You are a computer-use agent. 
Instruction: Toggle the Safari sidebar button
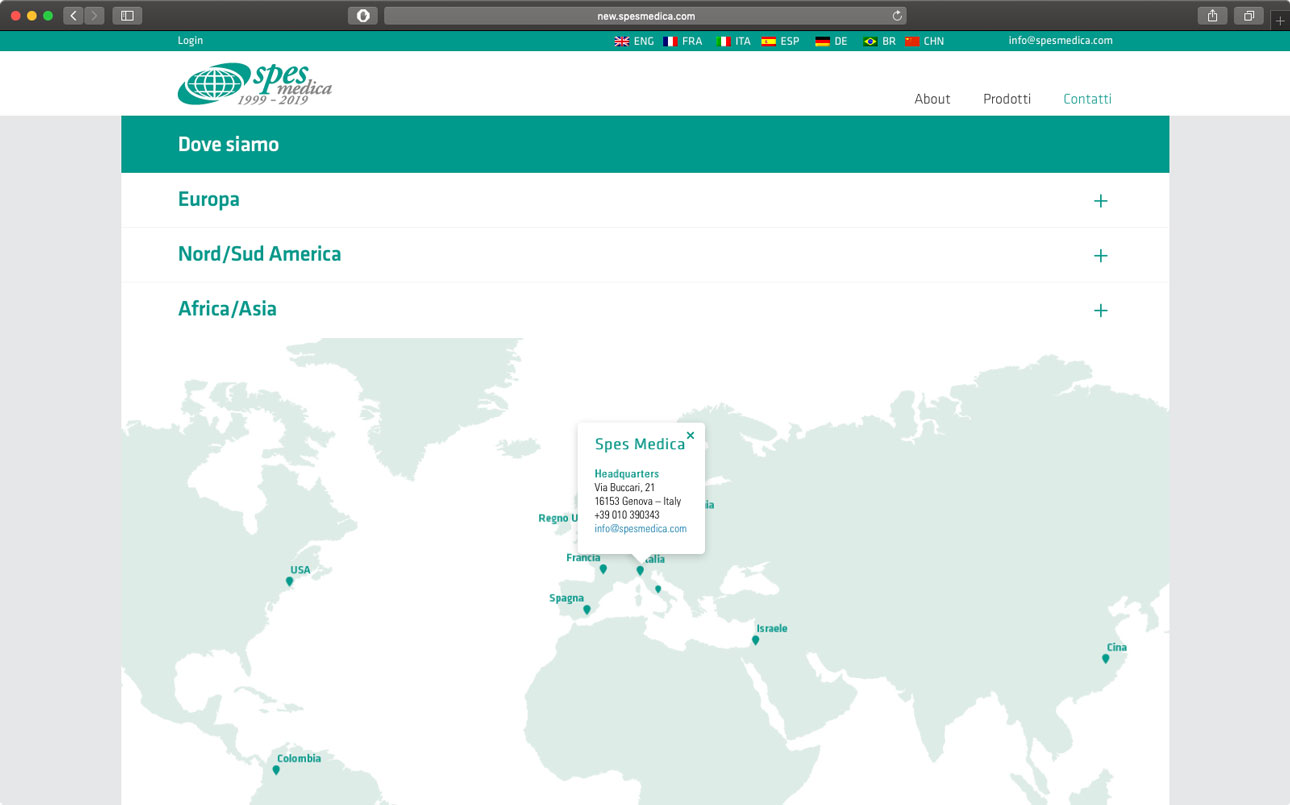(127, 16)
